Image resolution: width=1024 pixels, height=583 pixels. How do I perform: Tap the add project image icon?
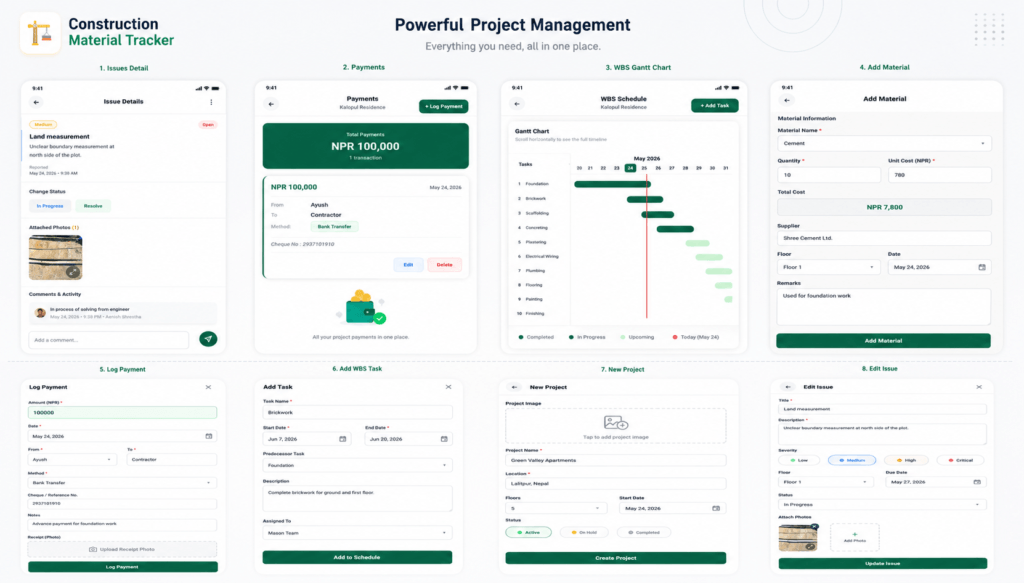coord(616,423)
